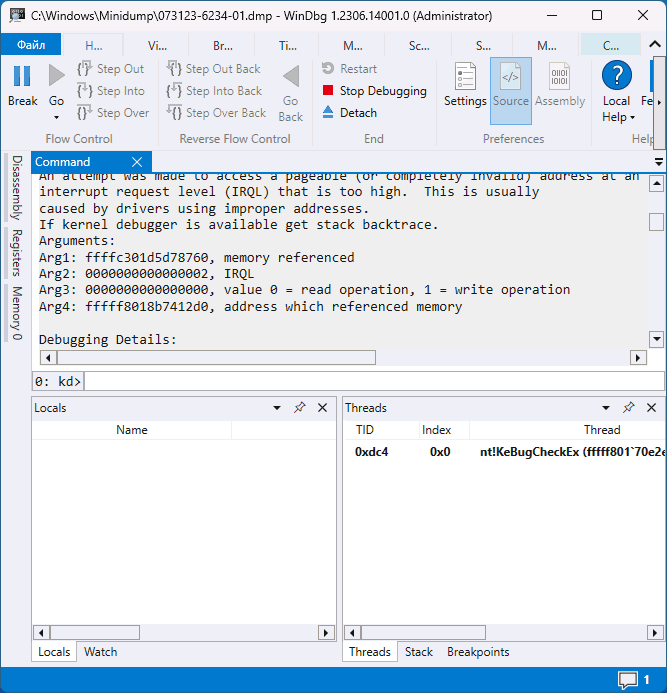Click the Threads panel scroll left arrow
The width and height of the screenshot is (667, 693).
tap(352, 633)
